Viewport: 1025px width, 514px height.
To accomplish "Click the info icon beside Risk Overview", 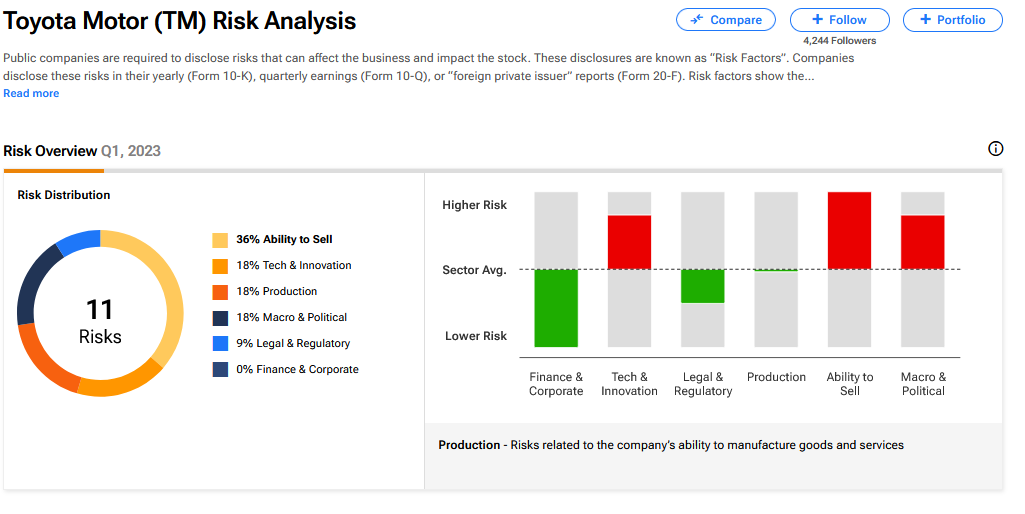I will [995, 149].
